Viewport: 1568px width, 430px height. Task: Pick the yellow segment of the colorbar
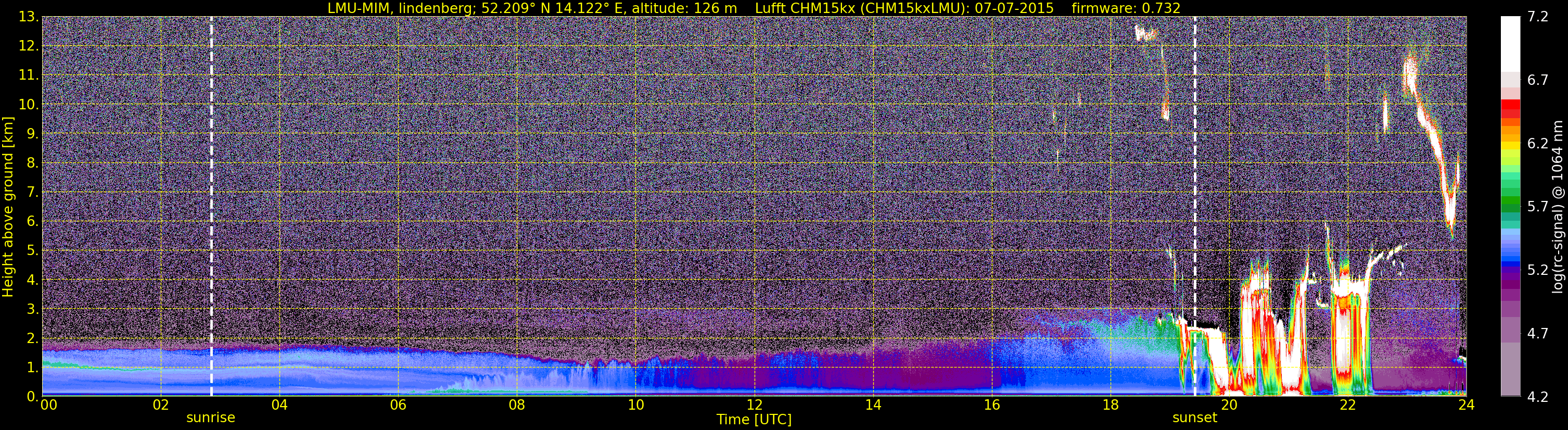click(x=1510, y=146)
